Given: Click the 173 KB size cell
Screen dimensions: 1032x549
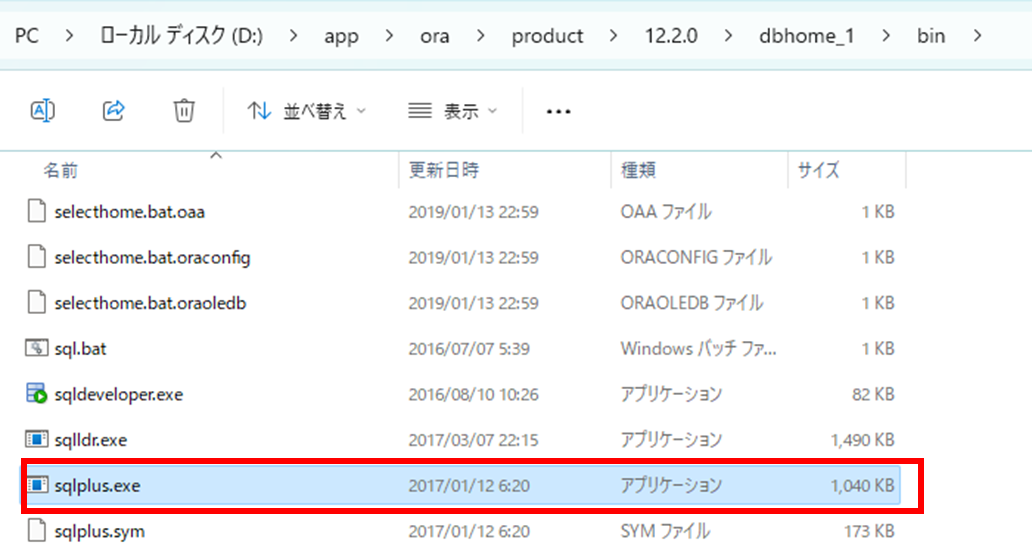Looking at the screenshot, I should (869, 531).
